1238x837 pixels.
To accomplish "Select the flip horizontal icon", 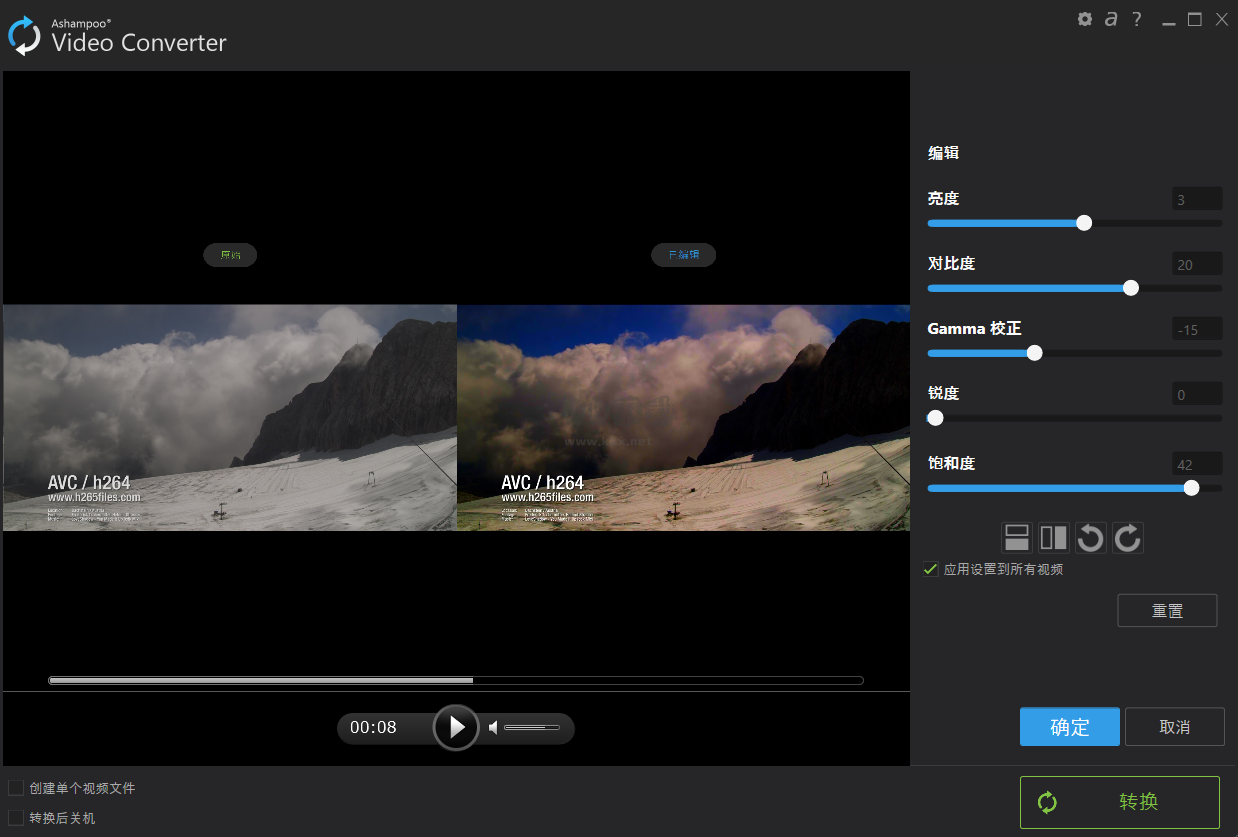I will [x=1053, y=537].
